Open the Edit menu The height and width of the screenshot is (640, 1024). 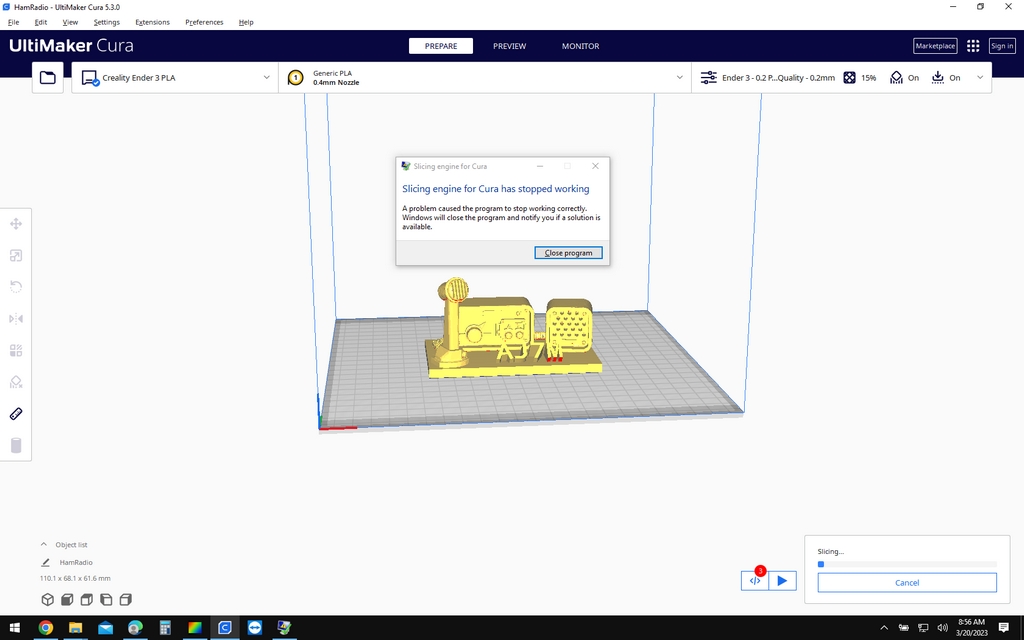coord(40,22)
